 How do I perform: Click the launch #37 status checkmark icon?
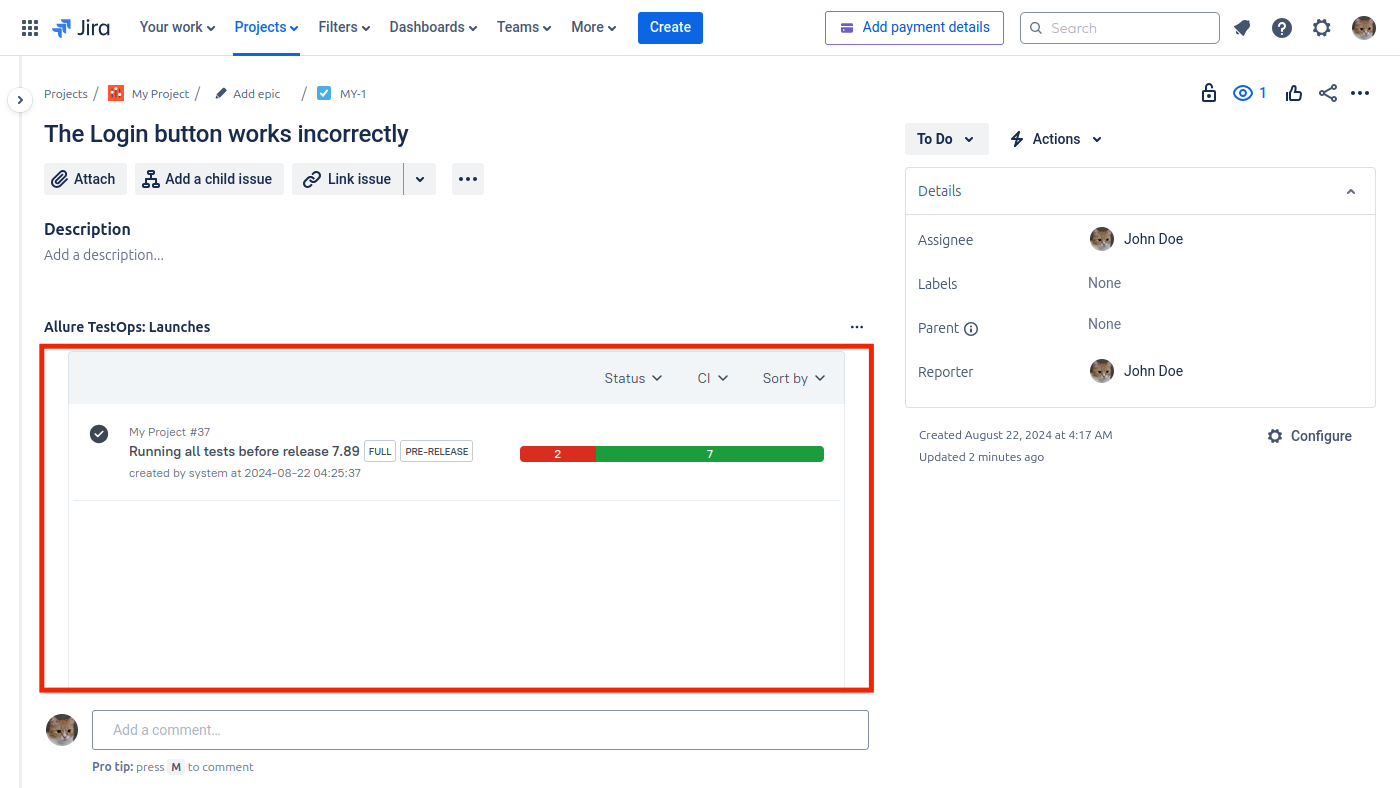point(99,434)
